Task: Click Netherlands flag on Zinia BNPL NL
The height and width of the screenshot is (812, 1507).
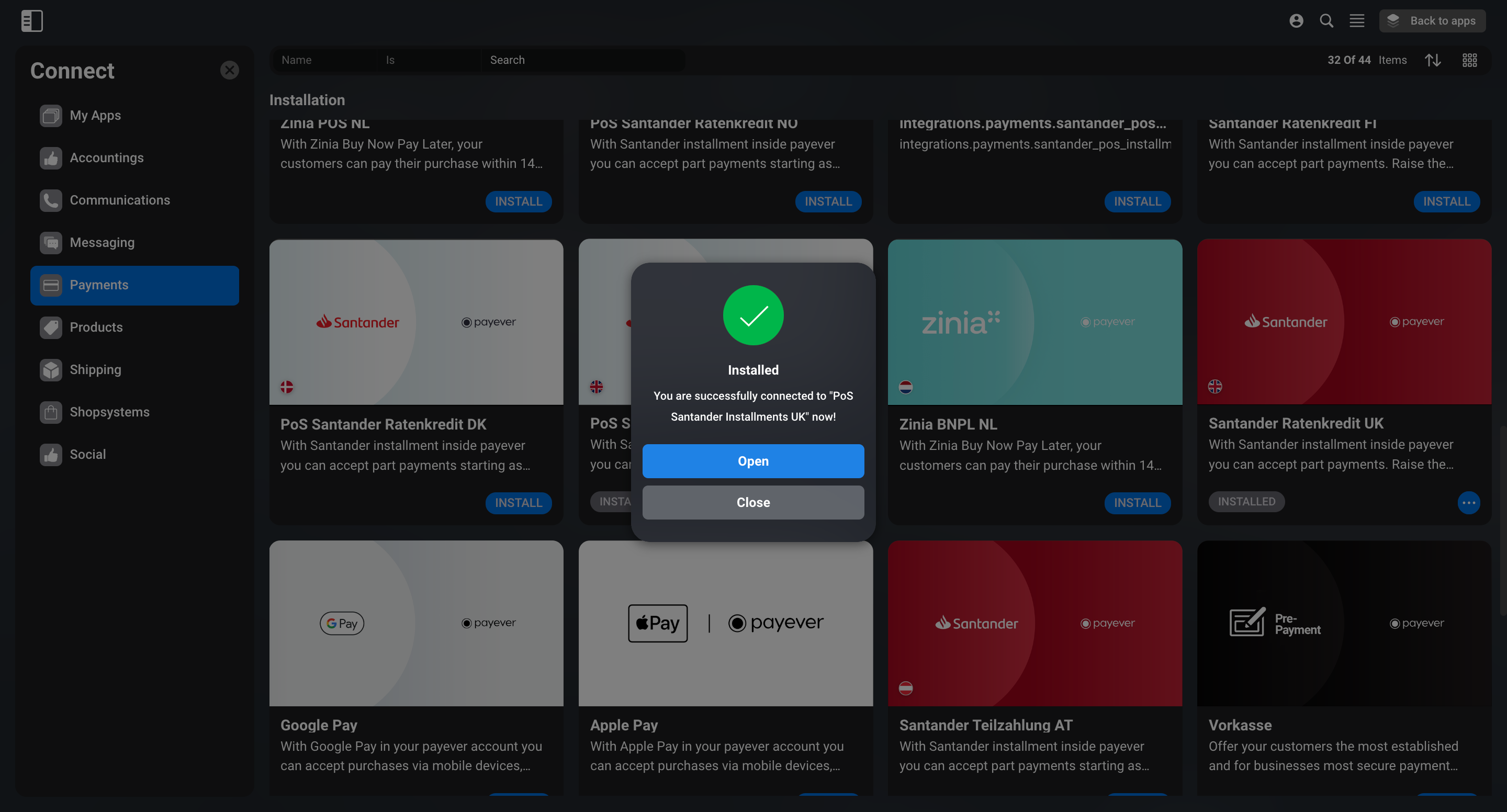Action: (x=906, y=387)
